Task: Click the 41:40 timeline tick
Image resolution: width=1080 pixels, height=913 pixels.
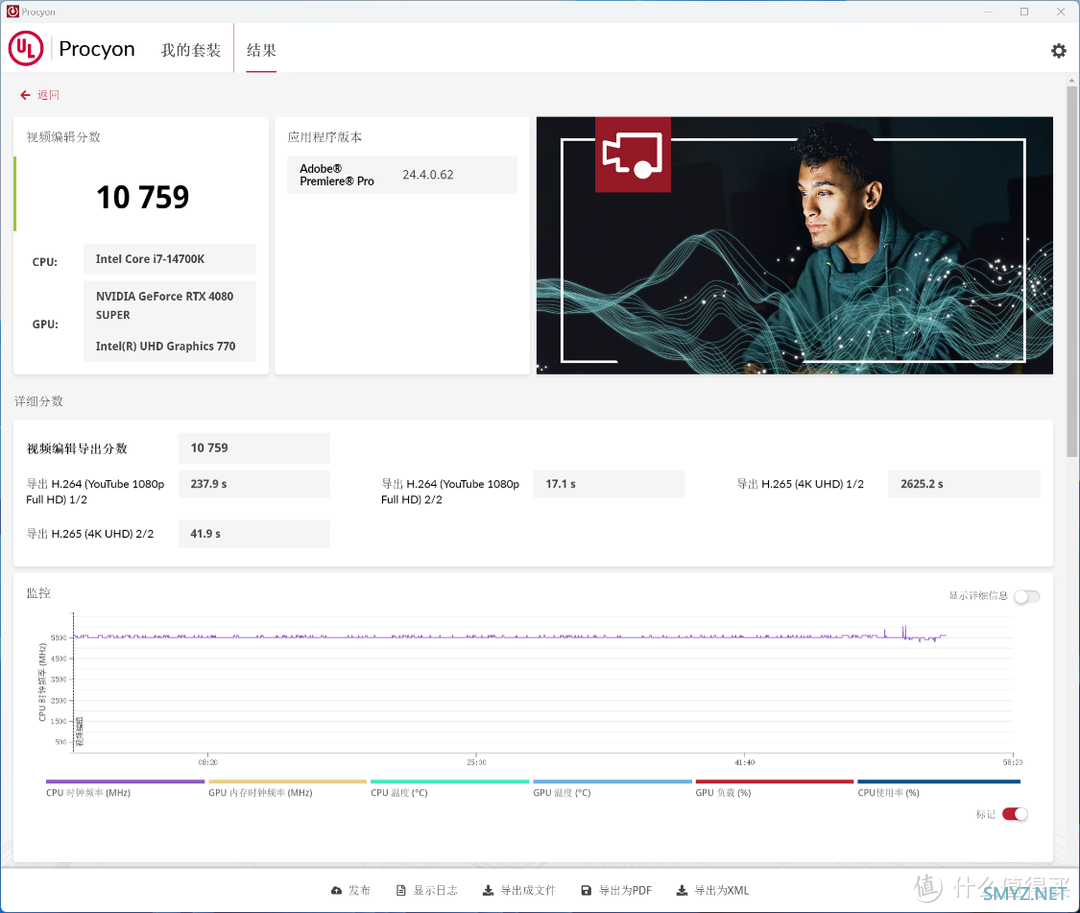Action: 745,762
